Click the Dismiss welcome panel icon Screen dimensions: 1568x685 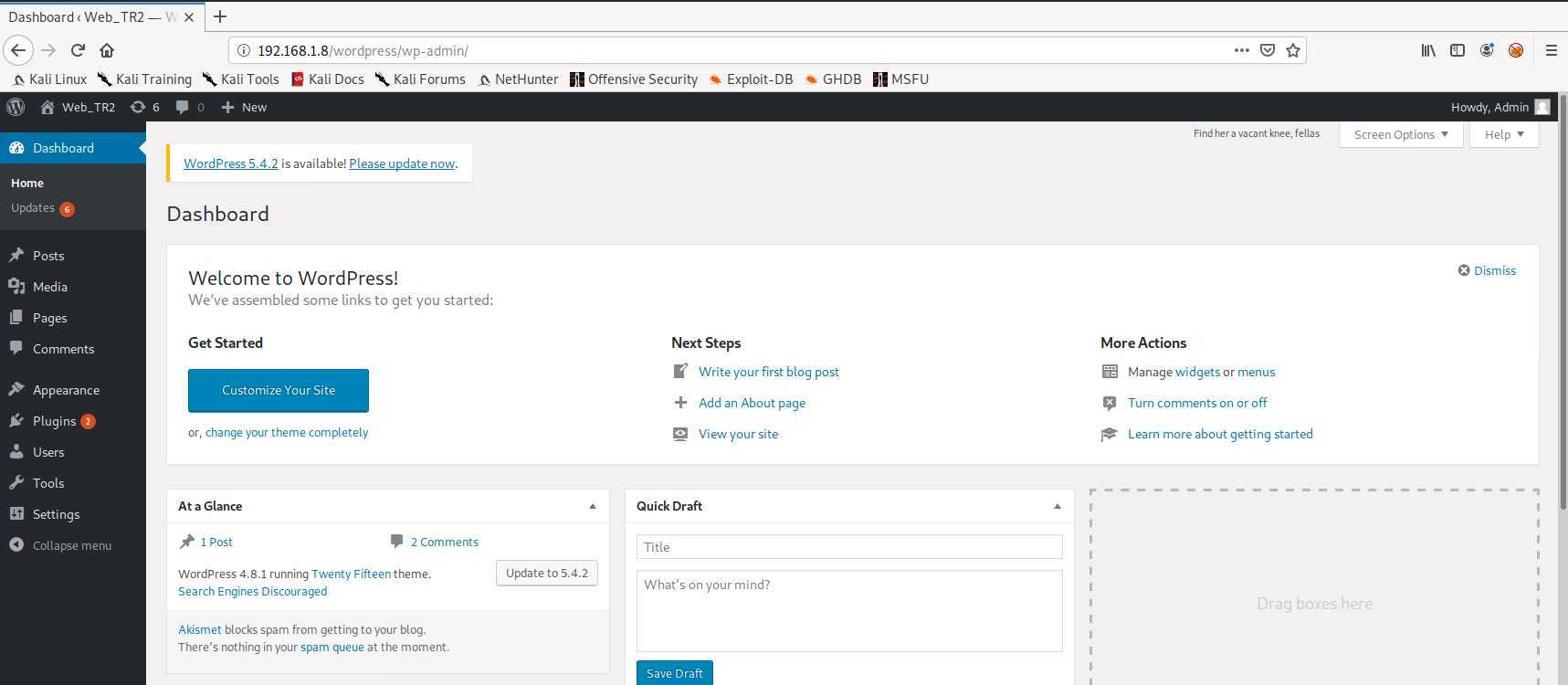pyautogui.click(x=1464, y=270)
